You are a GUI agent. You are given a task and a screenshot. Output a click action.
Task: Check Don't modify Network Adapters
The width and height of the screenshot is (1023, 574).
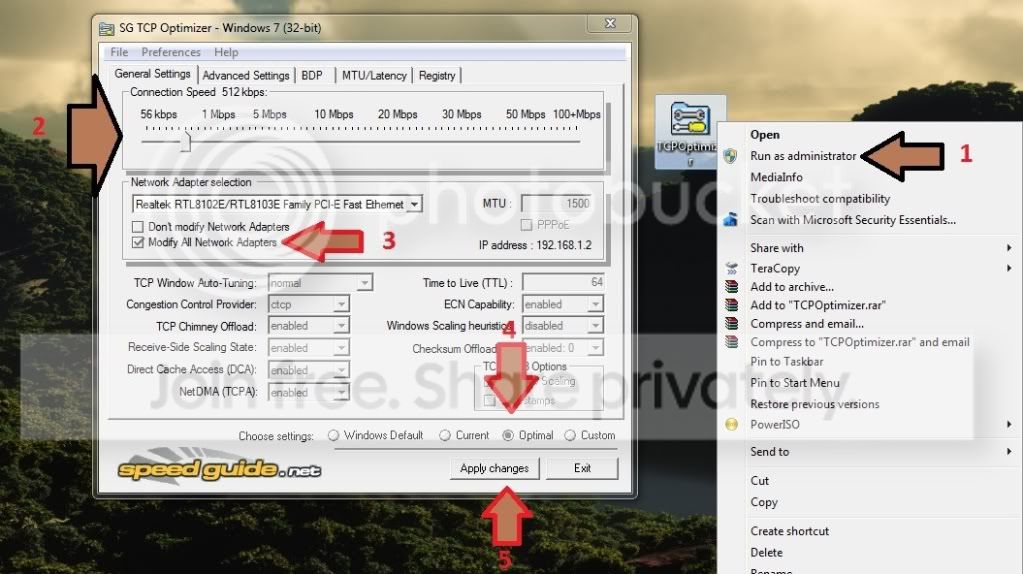(138, 227)
